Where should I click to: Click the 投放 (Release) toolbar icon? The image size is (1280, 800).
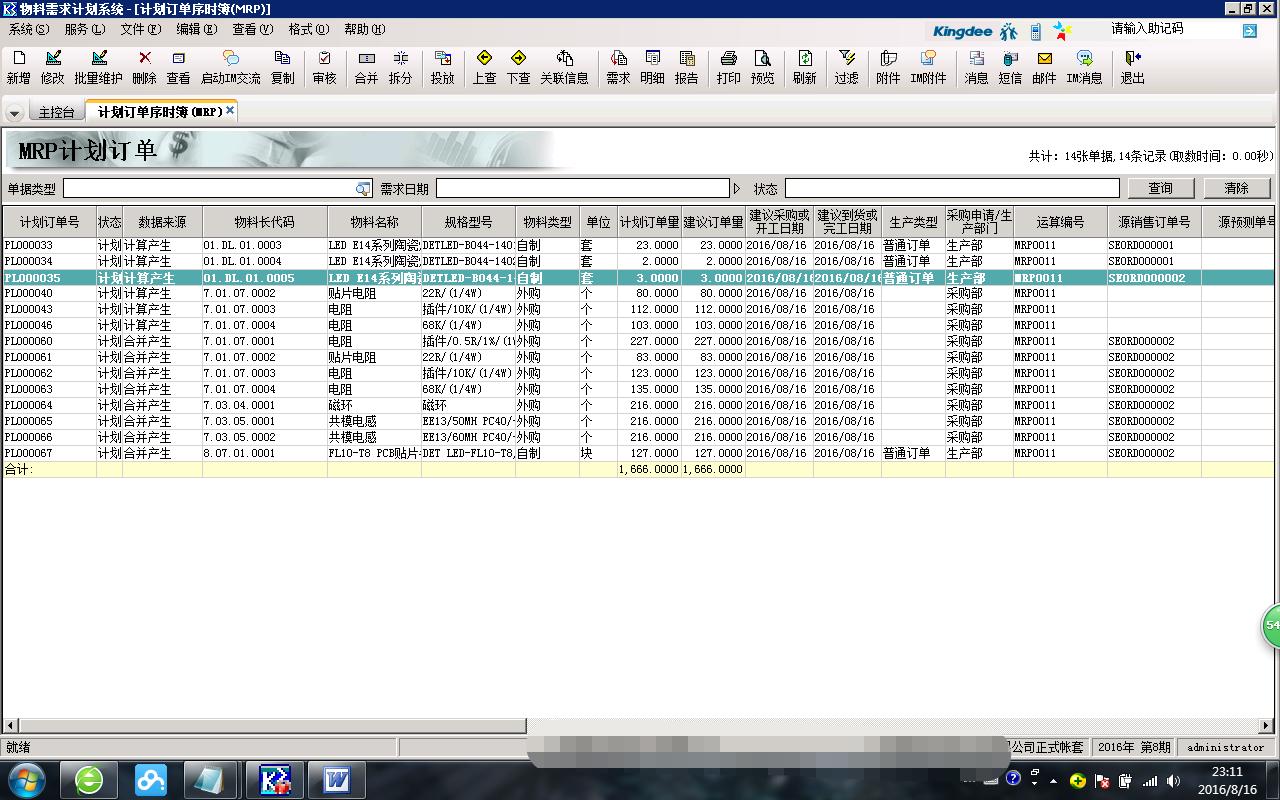tap(442, 66)
